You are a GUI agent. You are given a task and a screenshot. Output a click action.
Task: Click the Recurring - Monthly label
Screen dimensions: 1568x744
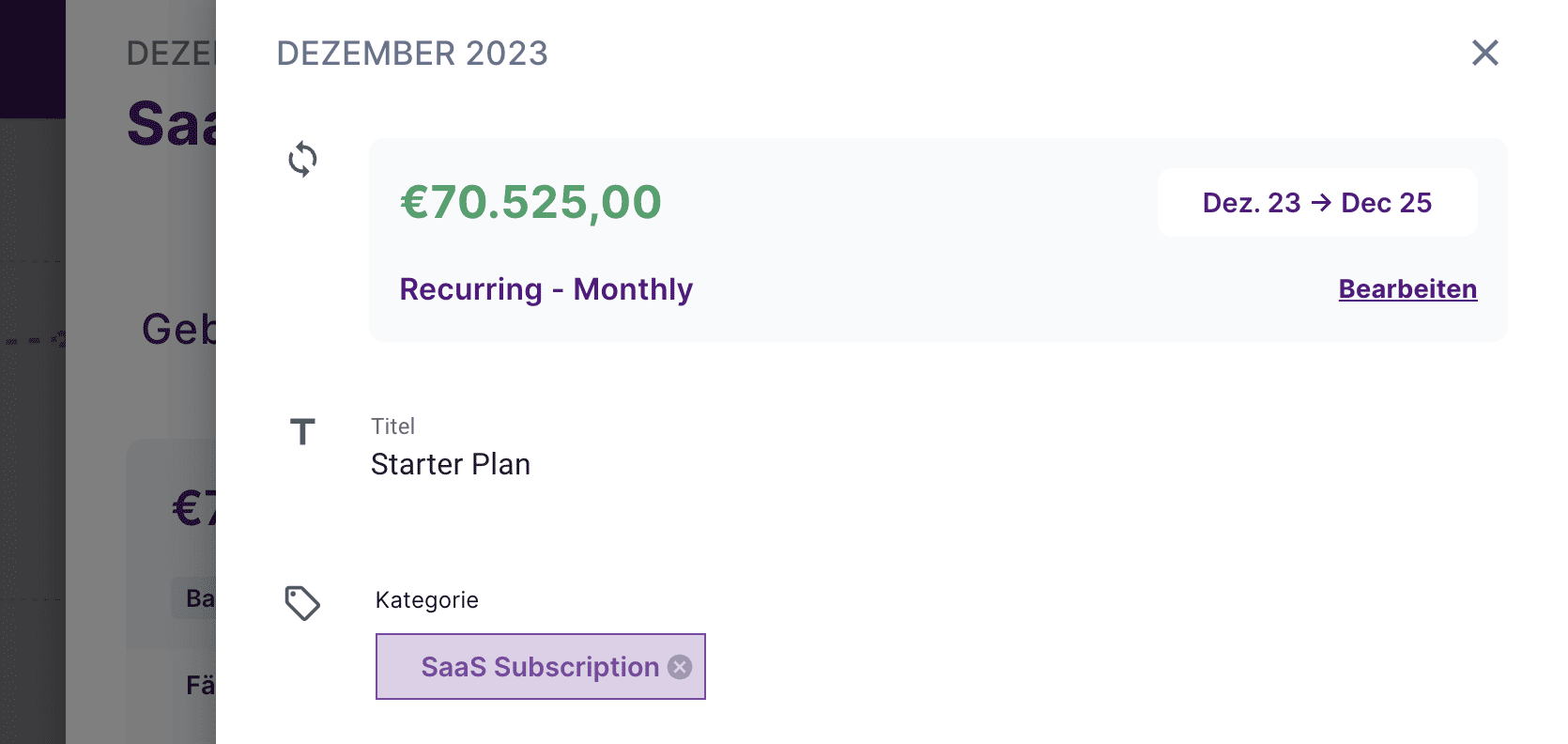coord(546,289)
